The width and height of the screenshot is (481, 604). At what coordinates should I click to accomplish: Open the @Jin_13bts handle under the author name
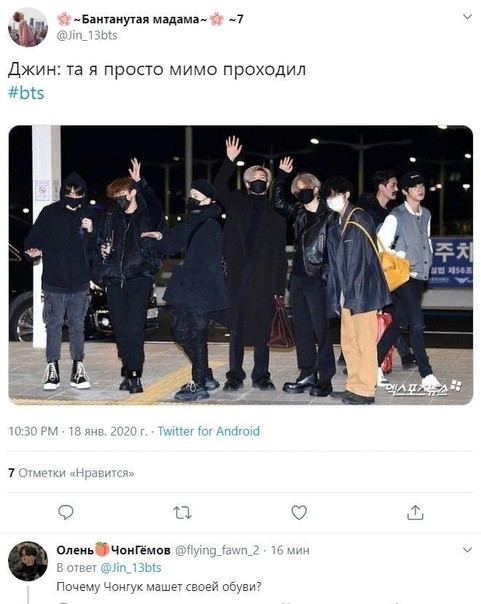tap(87, 35)
